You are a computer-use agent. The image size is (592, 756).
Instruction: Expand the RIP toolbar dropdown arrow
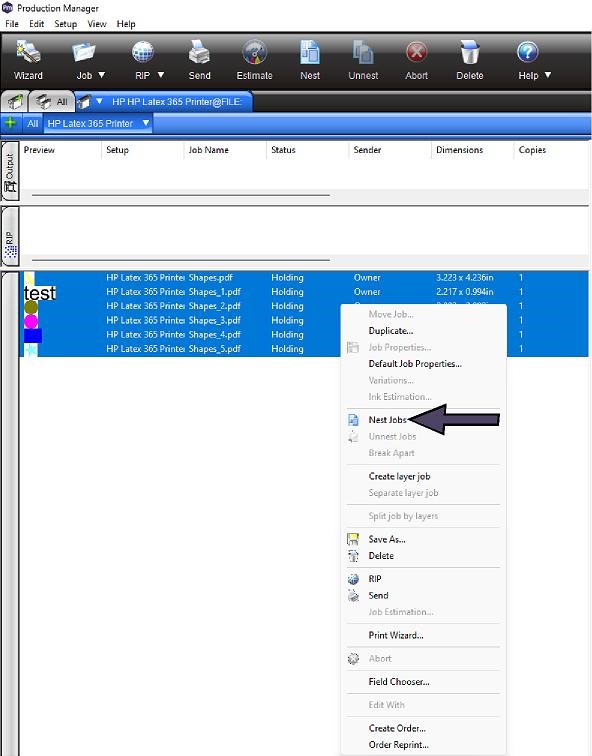click(x=161, y=75)
